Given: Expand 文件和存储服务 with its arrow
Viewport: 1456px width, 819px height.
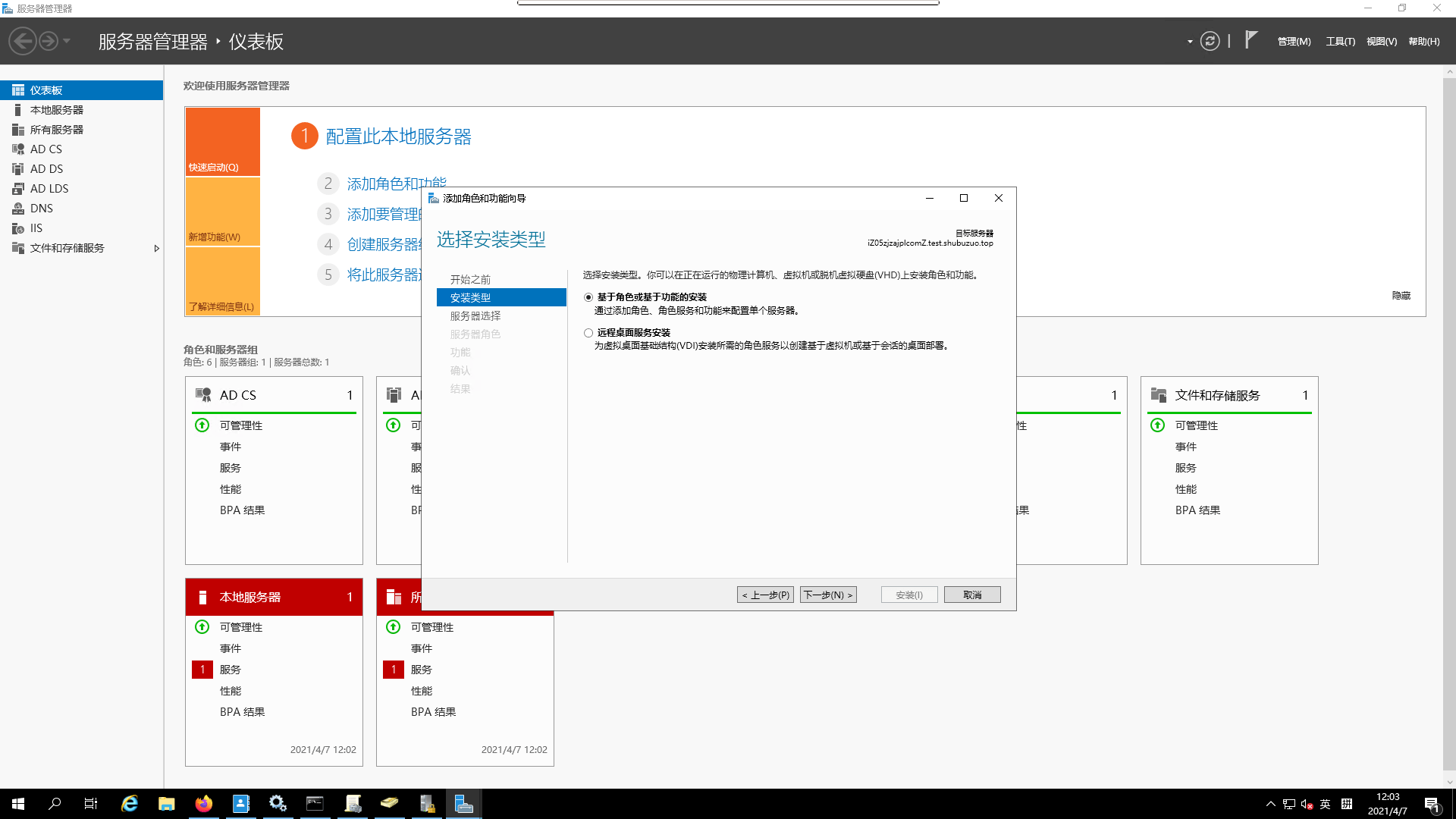Looking at the screenshot, I should tap(157, 248).
